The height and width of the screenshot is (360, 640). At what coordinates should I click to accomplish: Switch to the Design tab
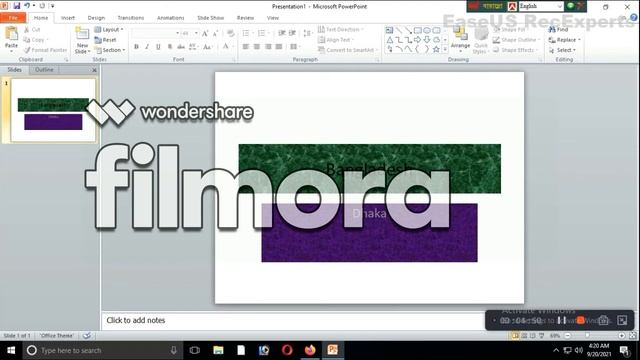(96, 18)
